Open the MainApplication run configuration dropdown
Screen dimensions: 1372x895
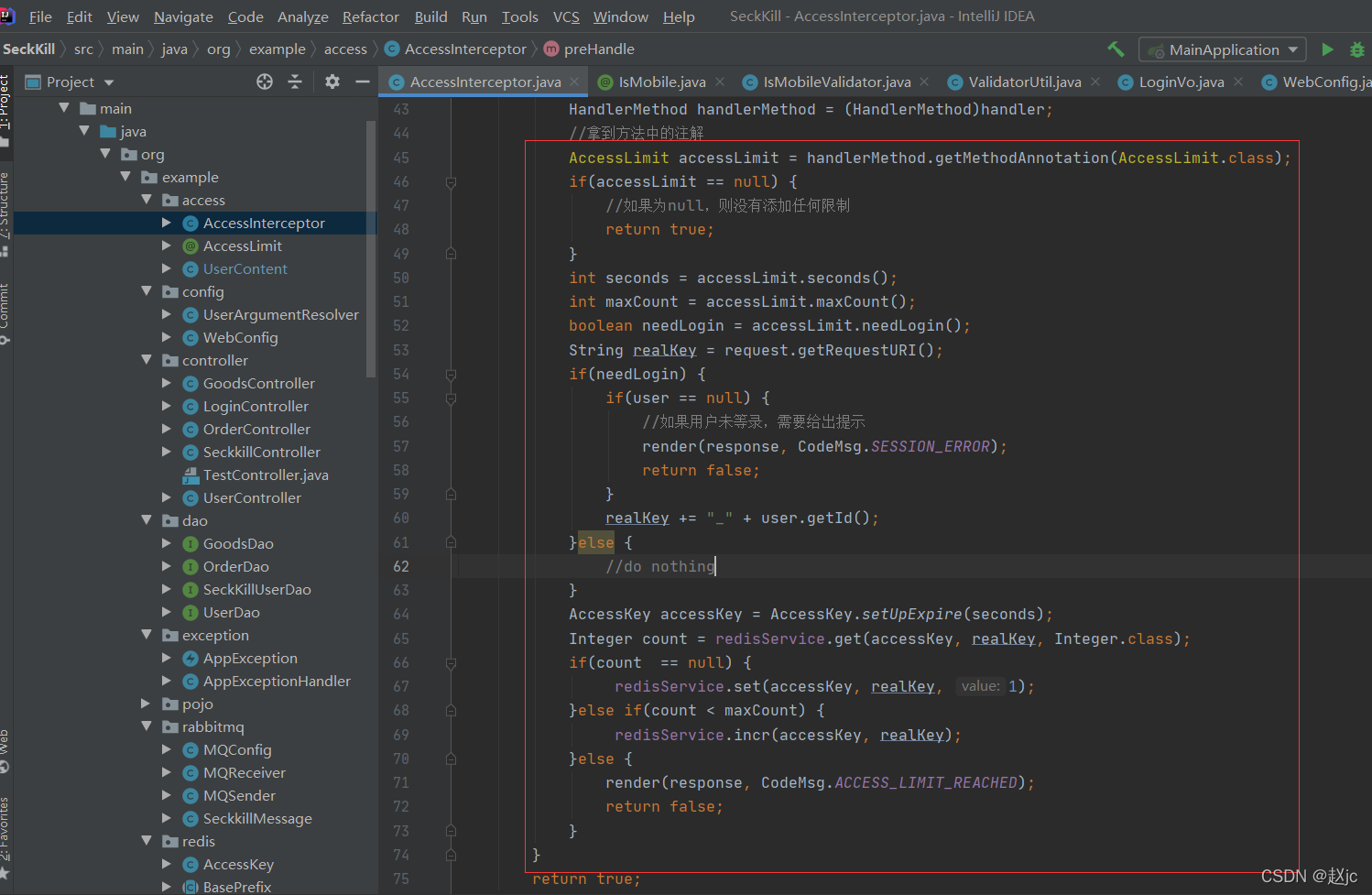pyautogui.click(x=1223, y=49)
